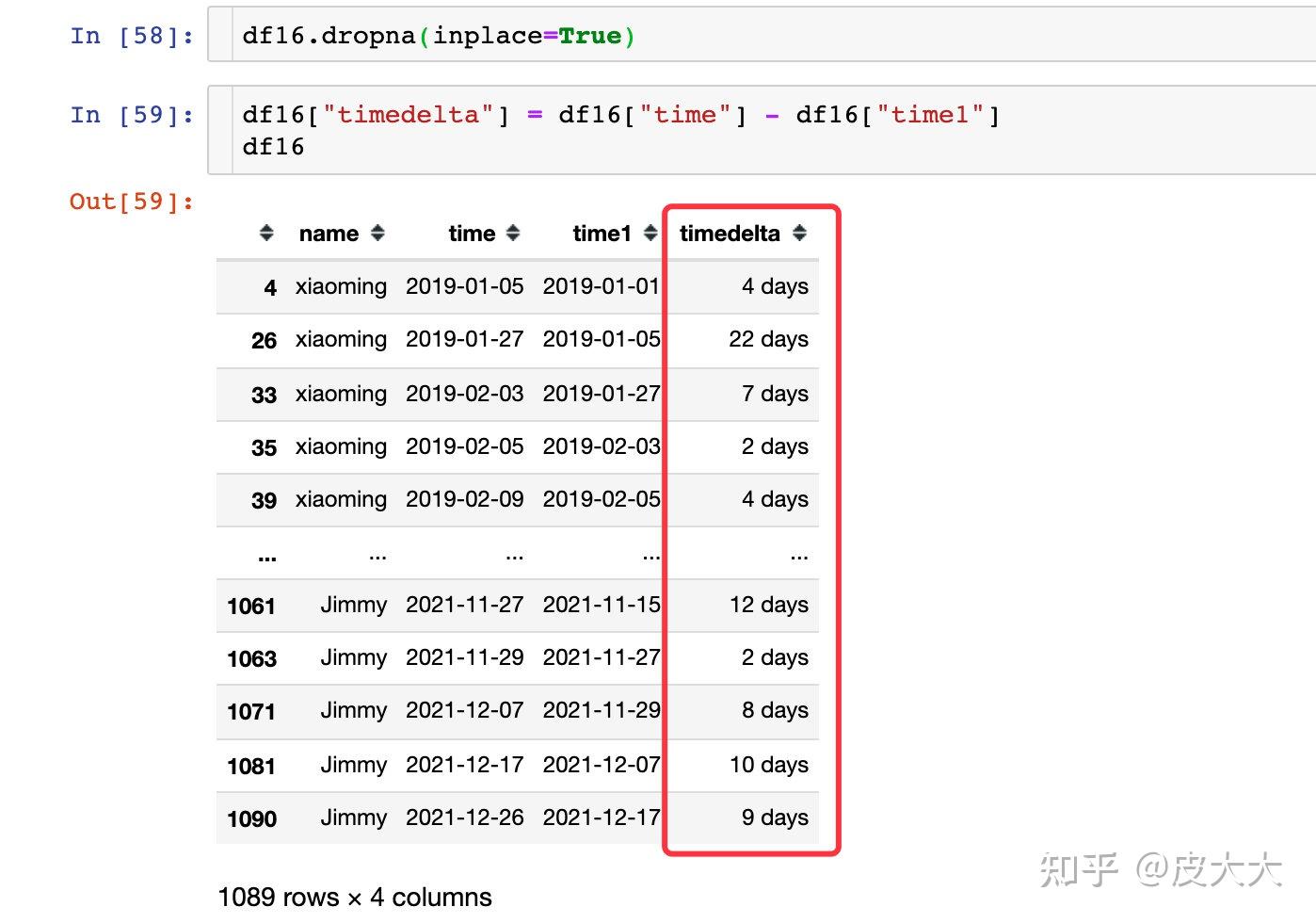Click into code cell In [59]
Screen dimensions: 1316x923
[x=762, y=130]
